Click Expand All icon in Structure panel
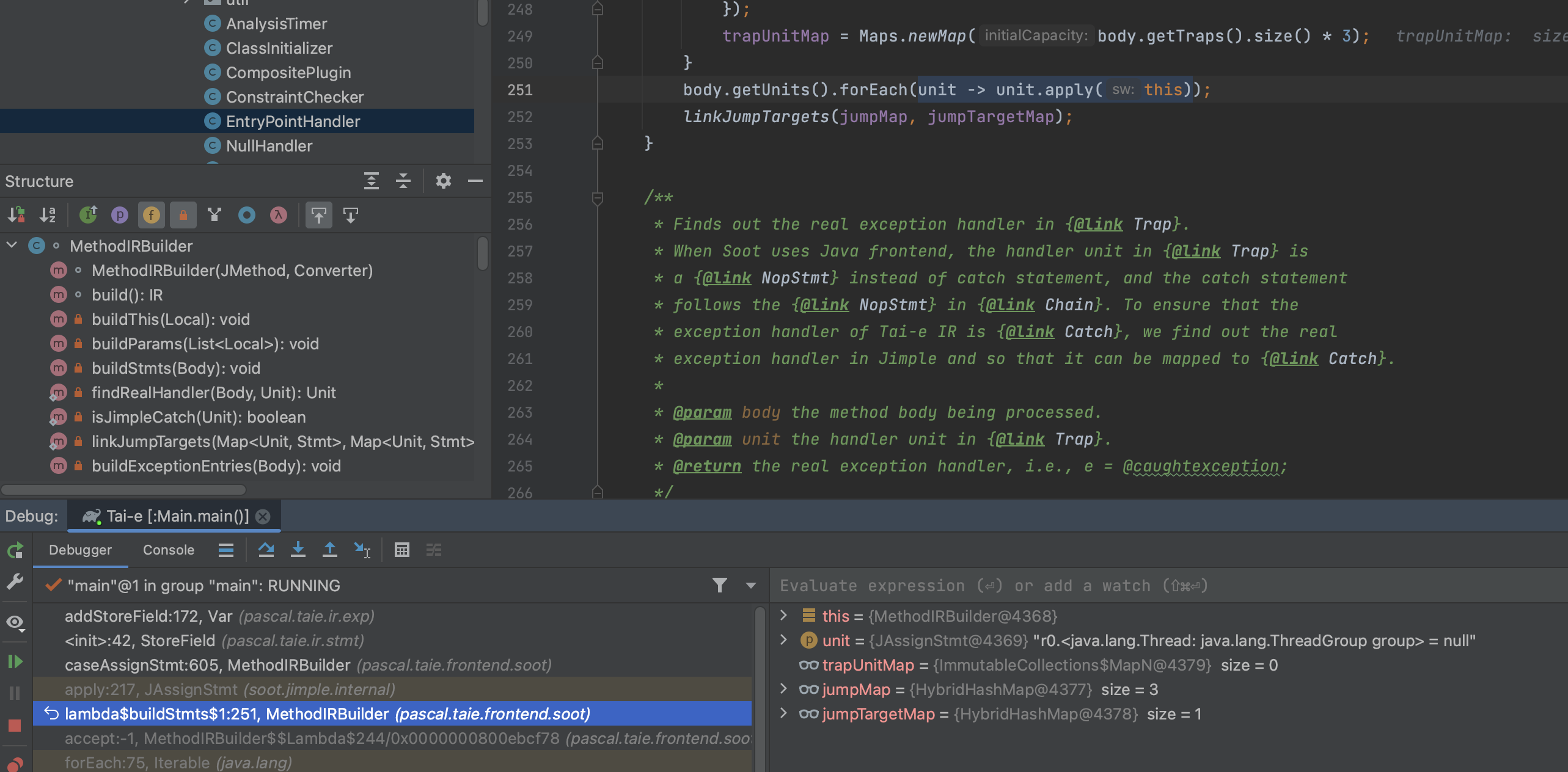 (371, 181)
